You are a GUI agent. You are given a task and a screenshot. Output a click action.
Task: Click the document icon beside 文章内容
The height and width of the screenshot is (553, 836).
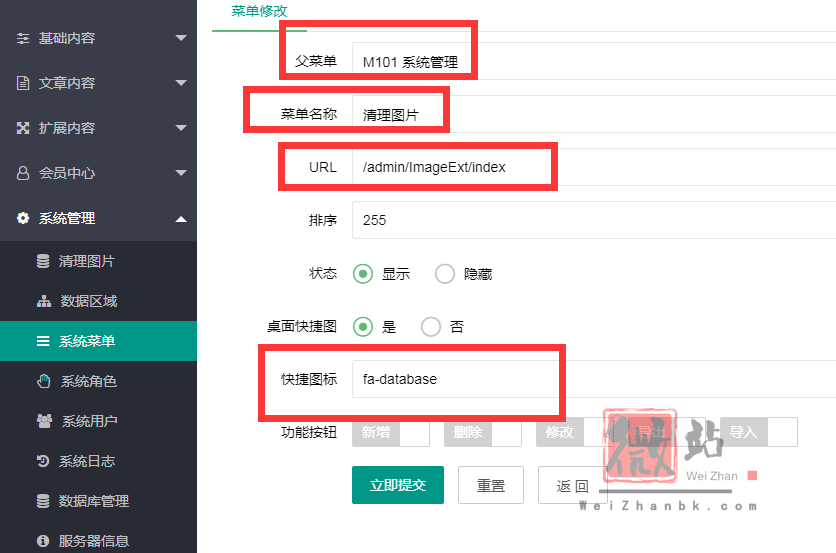[x=23, y=83]
